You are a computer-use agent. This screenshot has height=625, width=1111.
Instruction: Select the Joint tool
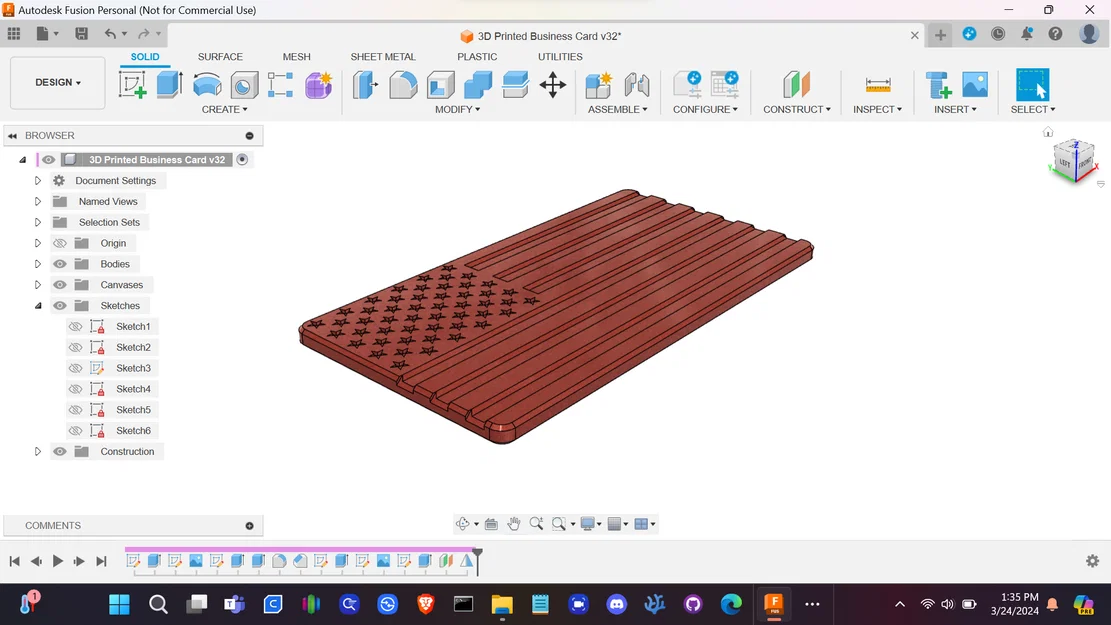[x=636, y=85]
